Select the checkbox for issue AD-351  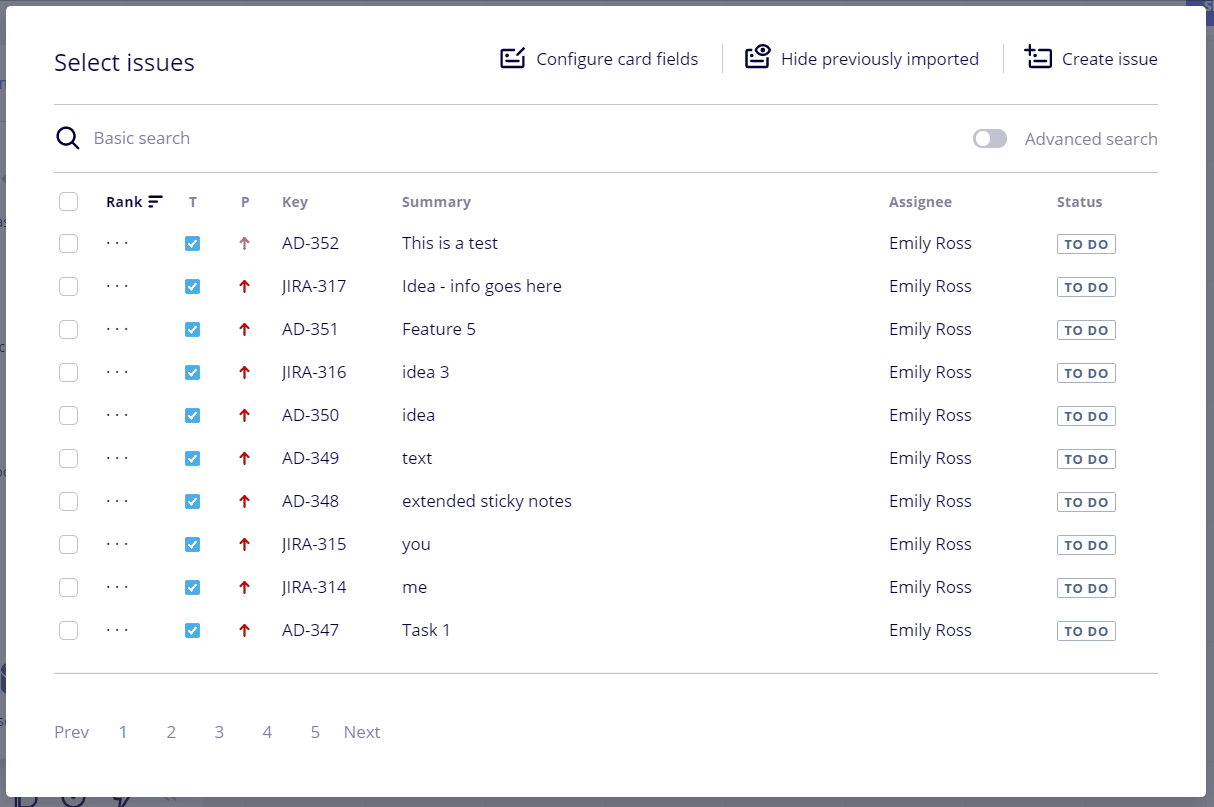click(x=68, y=329)
